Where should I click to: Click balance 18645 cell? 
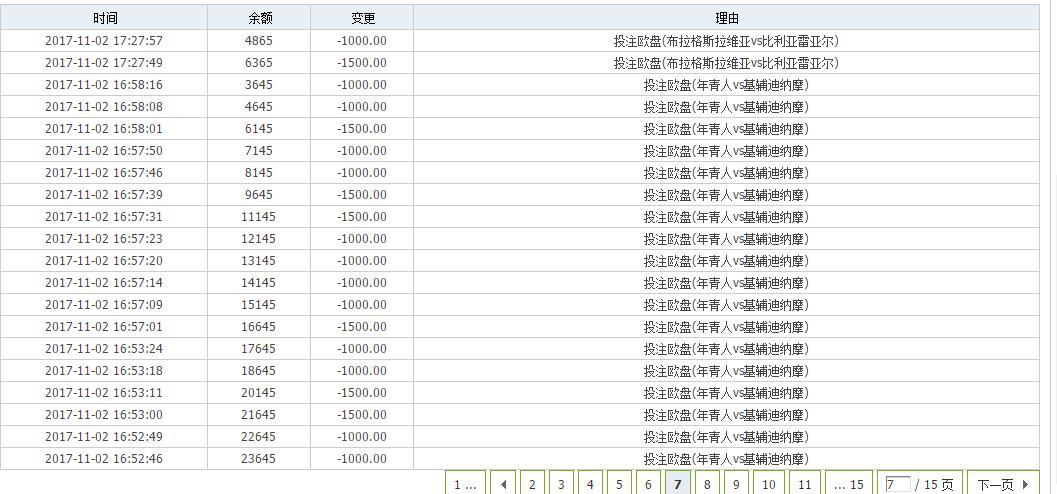pos(259,371)
